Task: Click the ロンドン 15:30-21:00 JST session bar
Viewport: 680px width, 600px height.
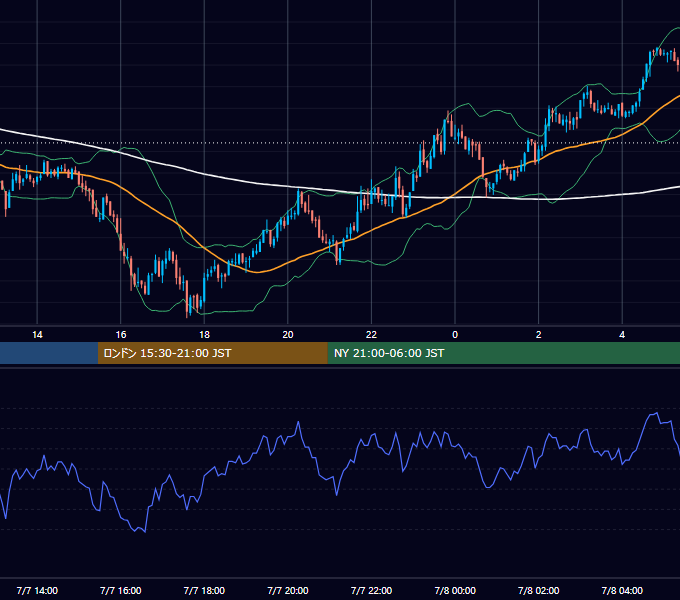Action: [x=212, y=353]
